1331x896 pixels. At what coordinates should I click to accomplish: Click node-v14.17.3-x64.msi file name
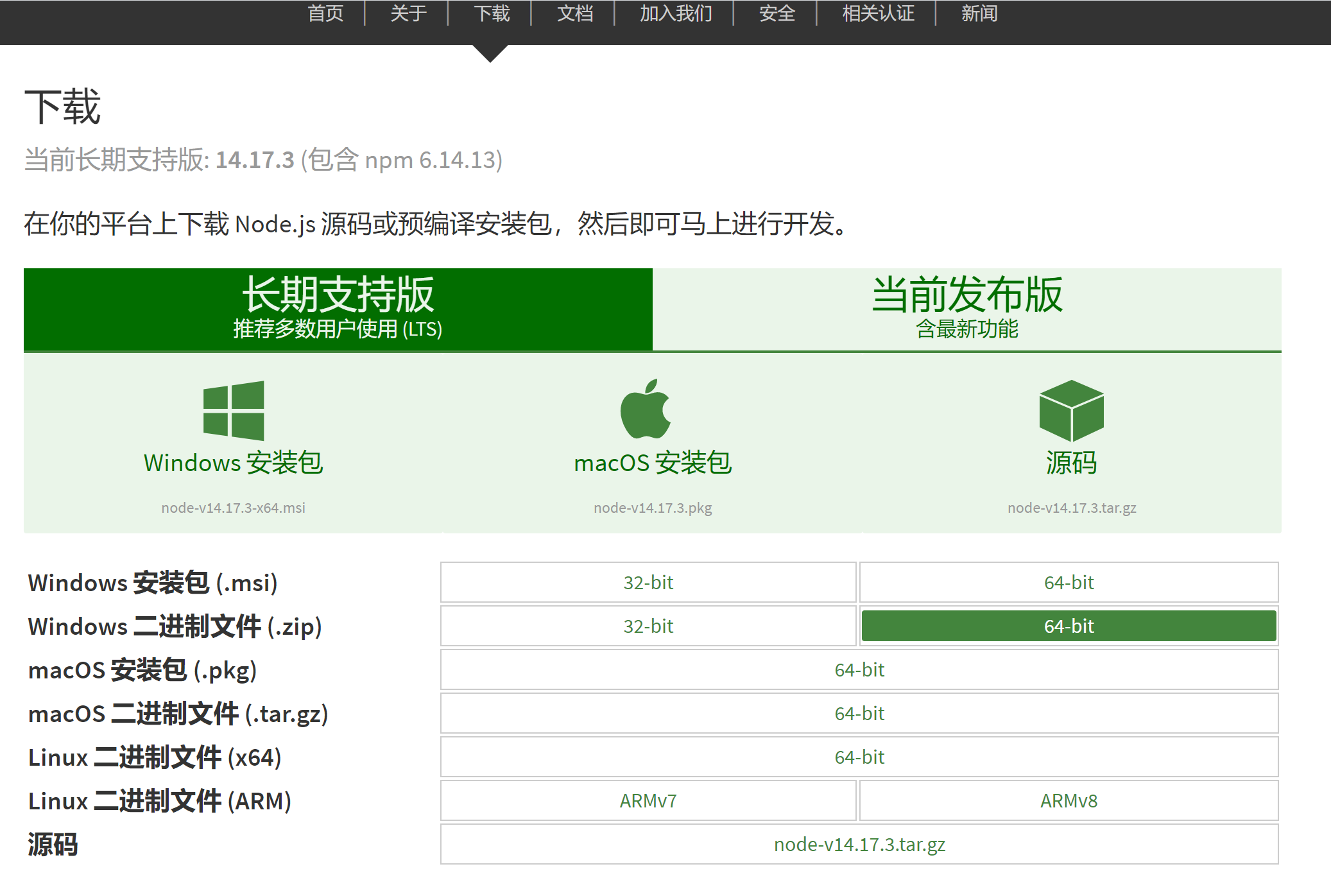pyautogui.click(x=234, y=508)
